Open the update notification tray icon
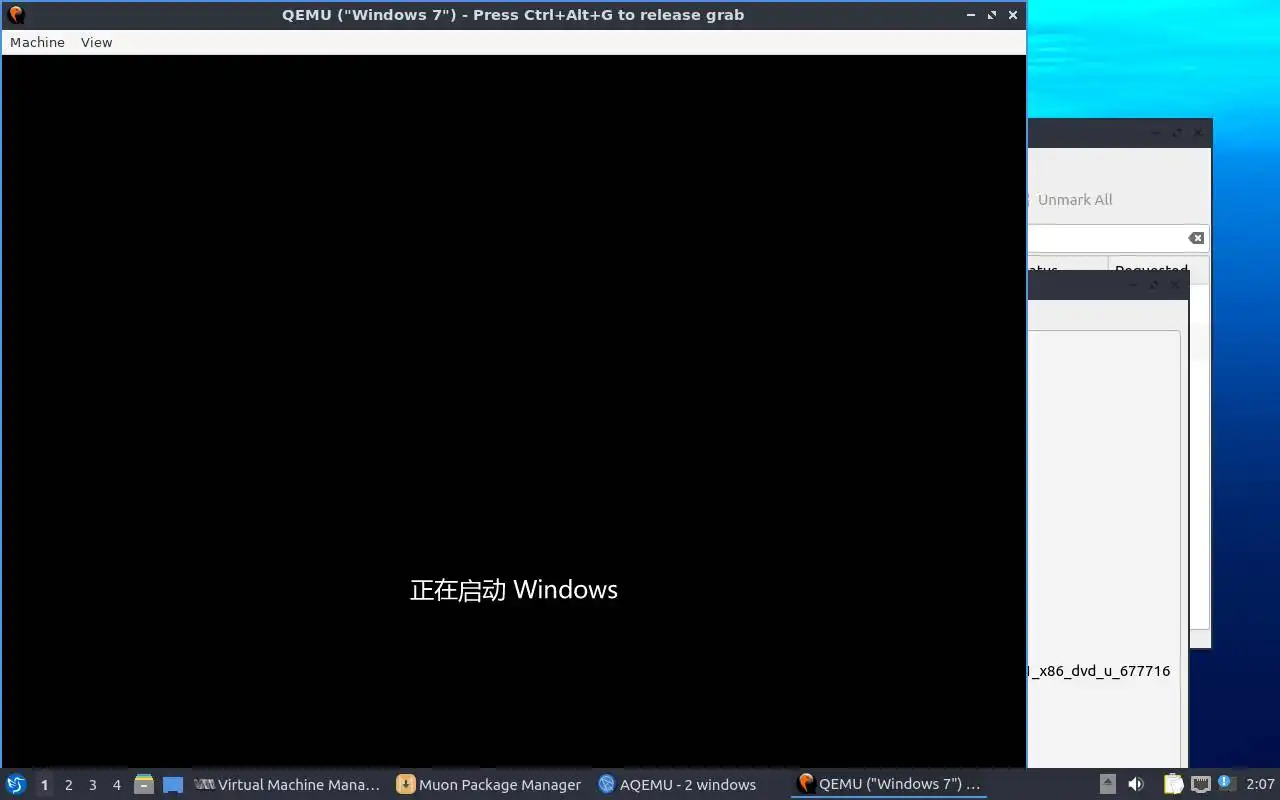 point(1227,783)
